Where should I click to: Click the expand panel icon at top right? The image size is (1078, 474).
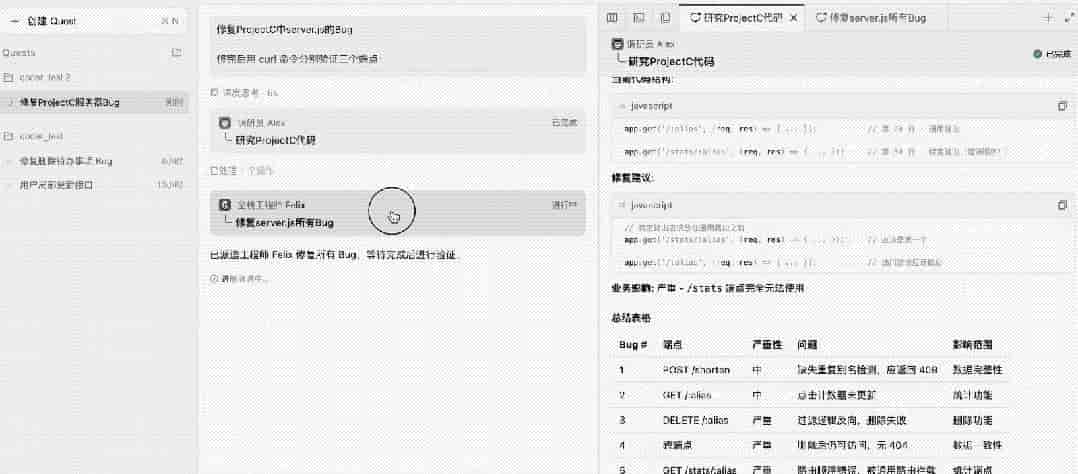[1068, 18]
